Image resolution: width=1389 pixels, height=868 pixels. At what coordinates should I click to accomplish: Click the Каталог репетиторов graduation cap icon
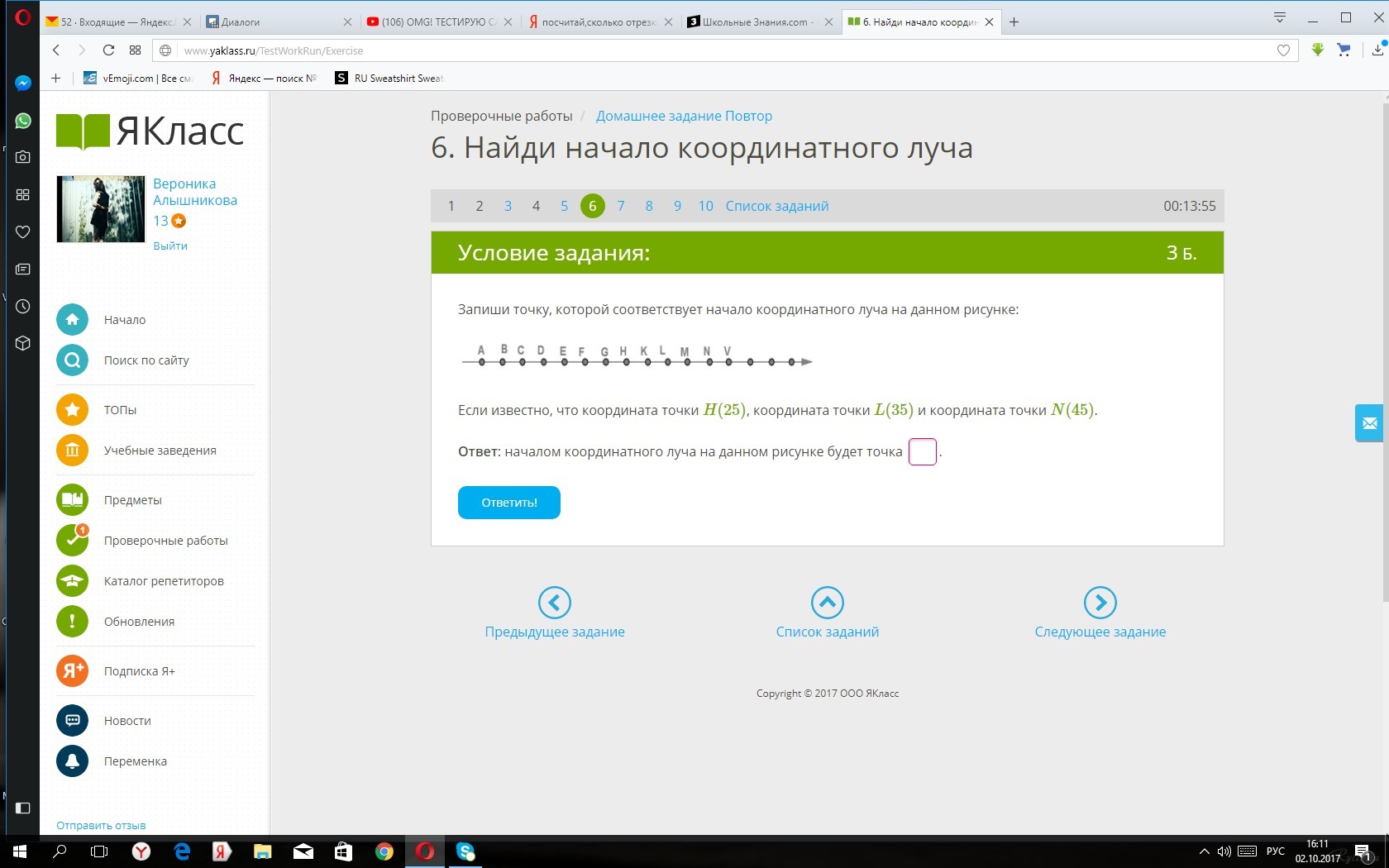tap(73, 581)
